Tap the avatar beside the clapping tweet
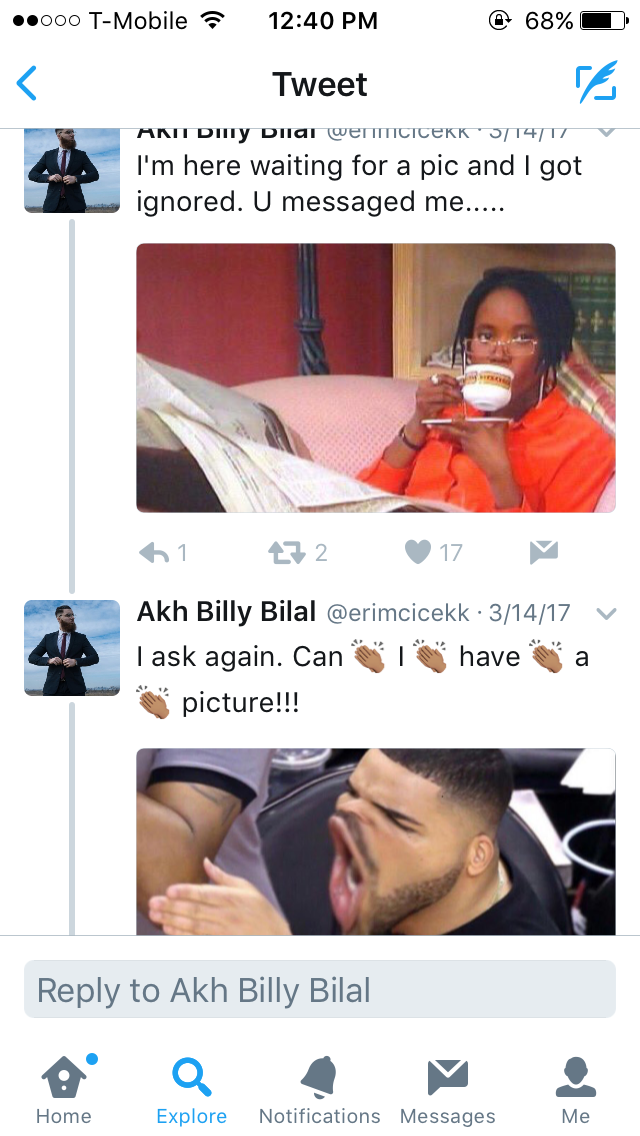 point(72,648)
